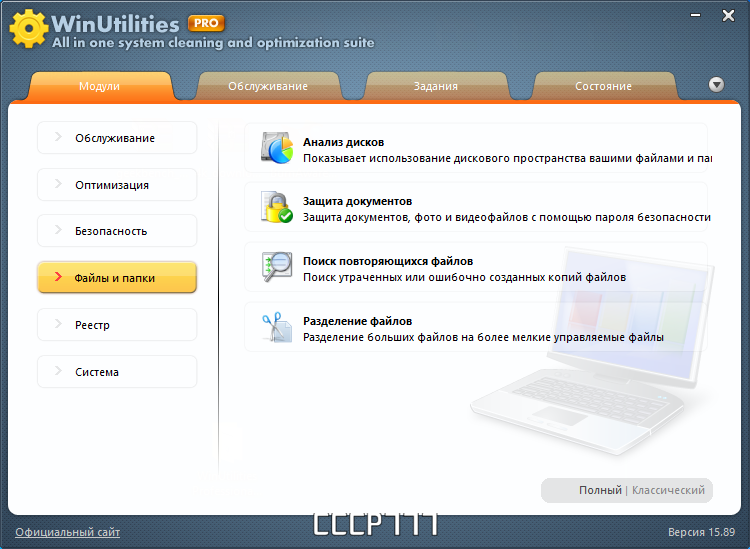Select the Файлы и папки category
This screenshot has width=750, height=549.
point(117,277)
